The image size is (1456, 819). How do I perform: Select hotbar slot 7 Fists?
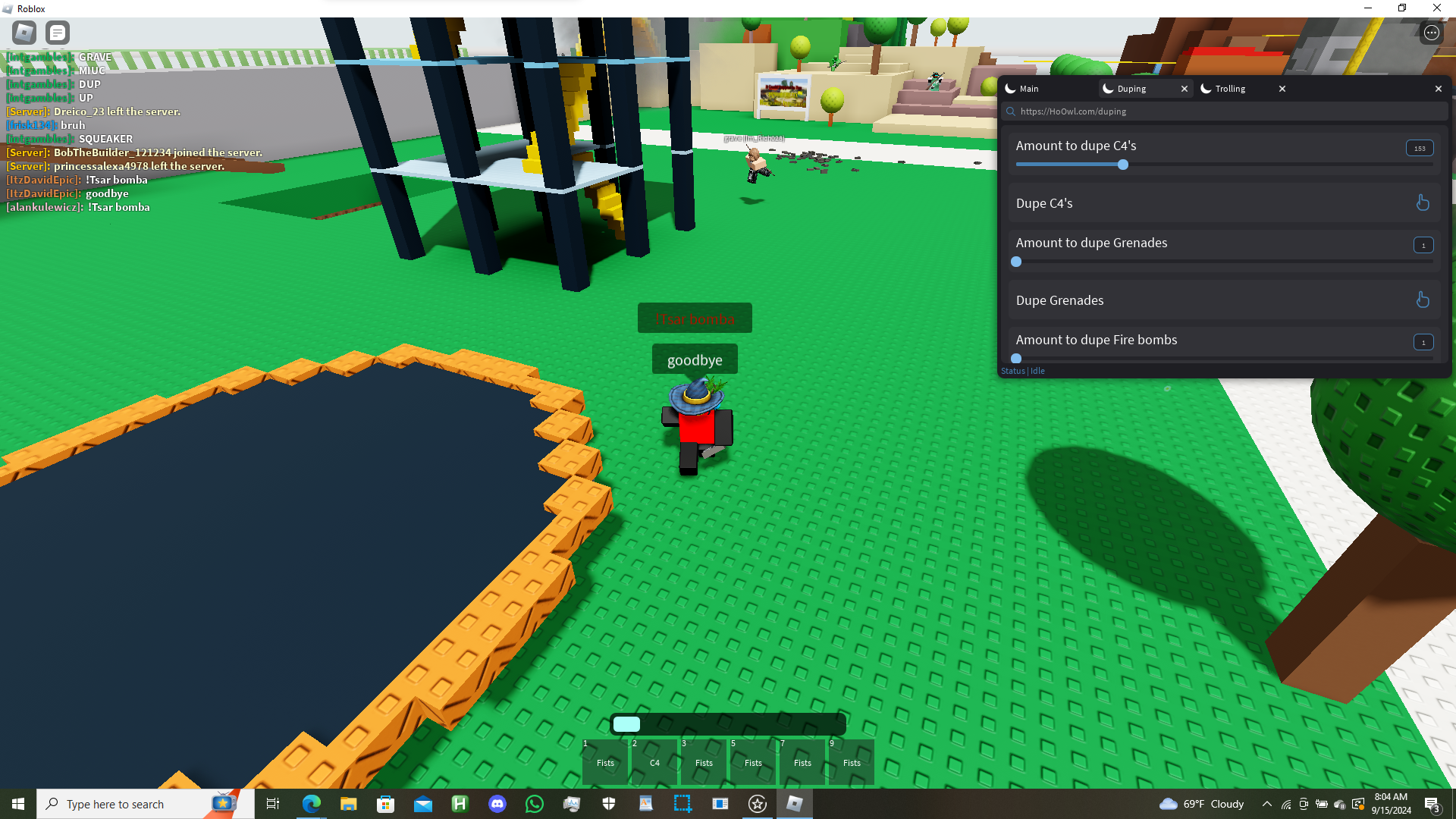(x=802, y=761)
